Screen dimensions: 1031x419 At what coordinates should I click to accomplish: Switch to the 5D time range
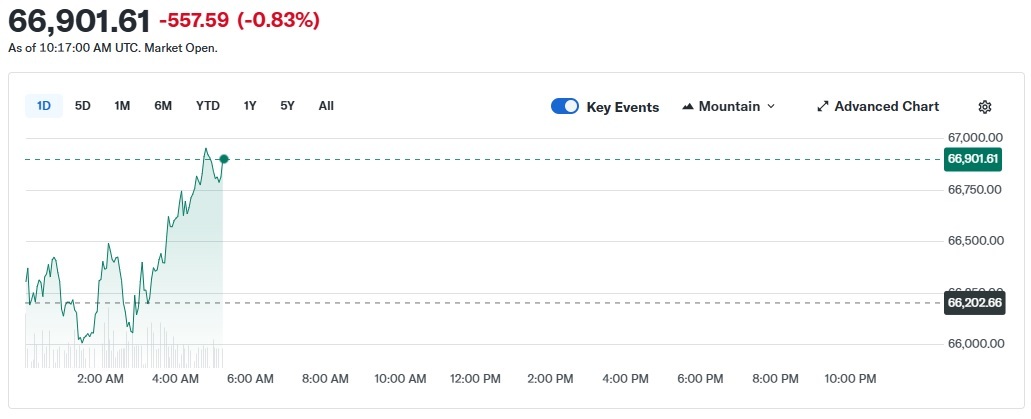[x=83, y=106]
